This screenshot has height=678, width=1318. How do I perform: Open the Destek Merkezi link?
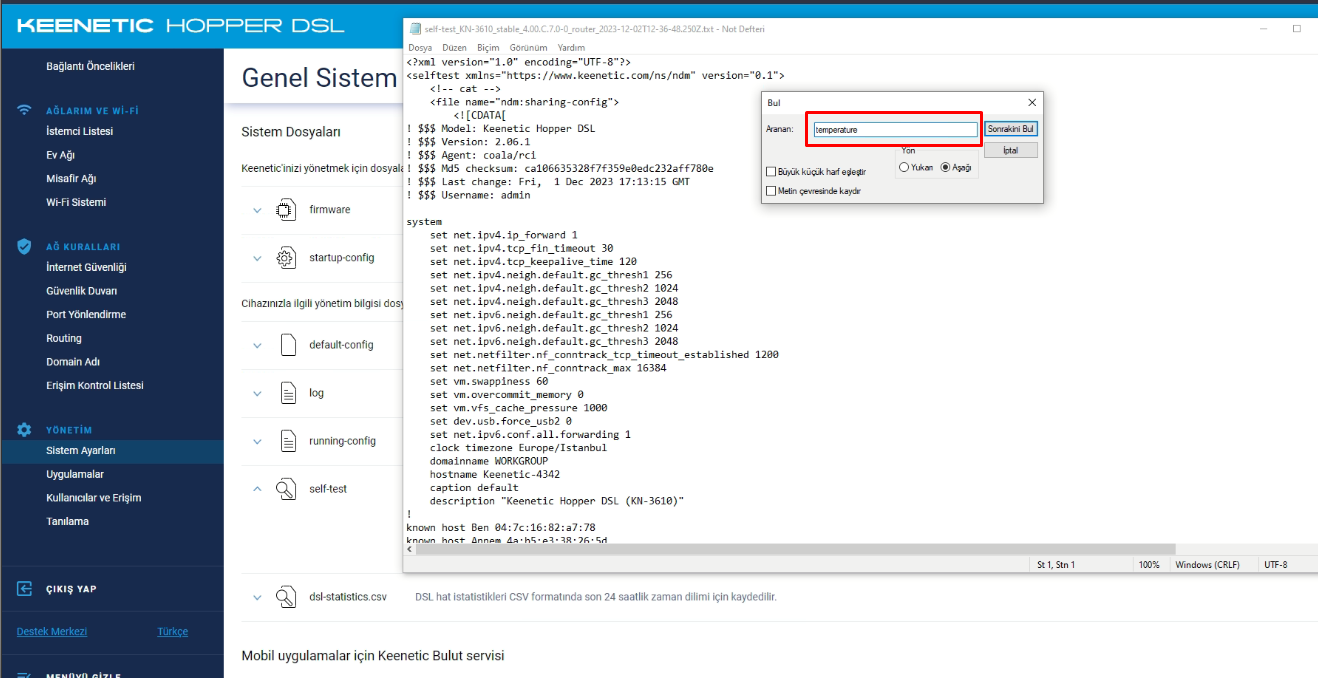(x=52, y=631)
